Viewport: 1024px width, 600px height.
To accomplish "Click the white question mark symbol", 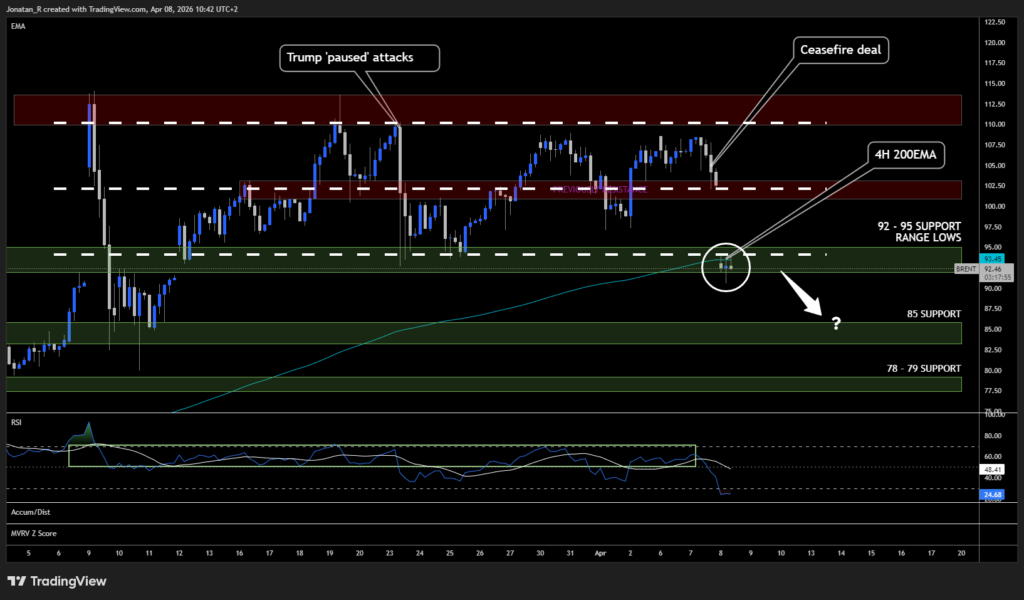I will pyautogui.click(x=835, y=322).
